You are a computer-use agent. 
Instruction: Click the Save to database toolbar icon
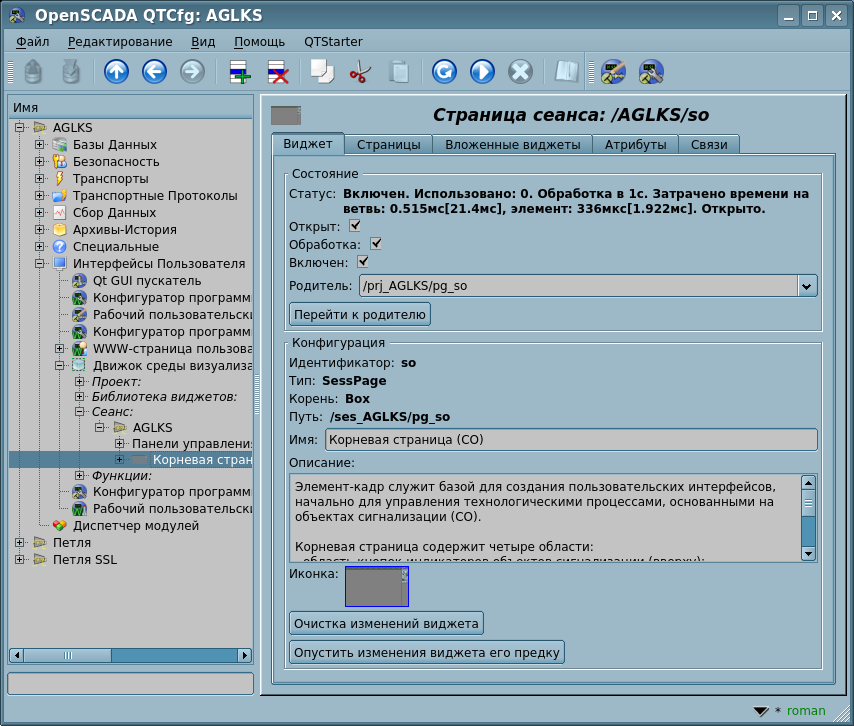pyautogui.click(x=71, y=72)
